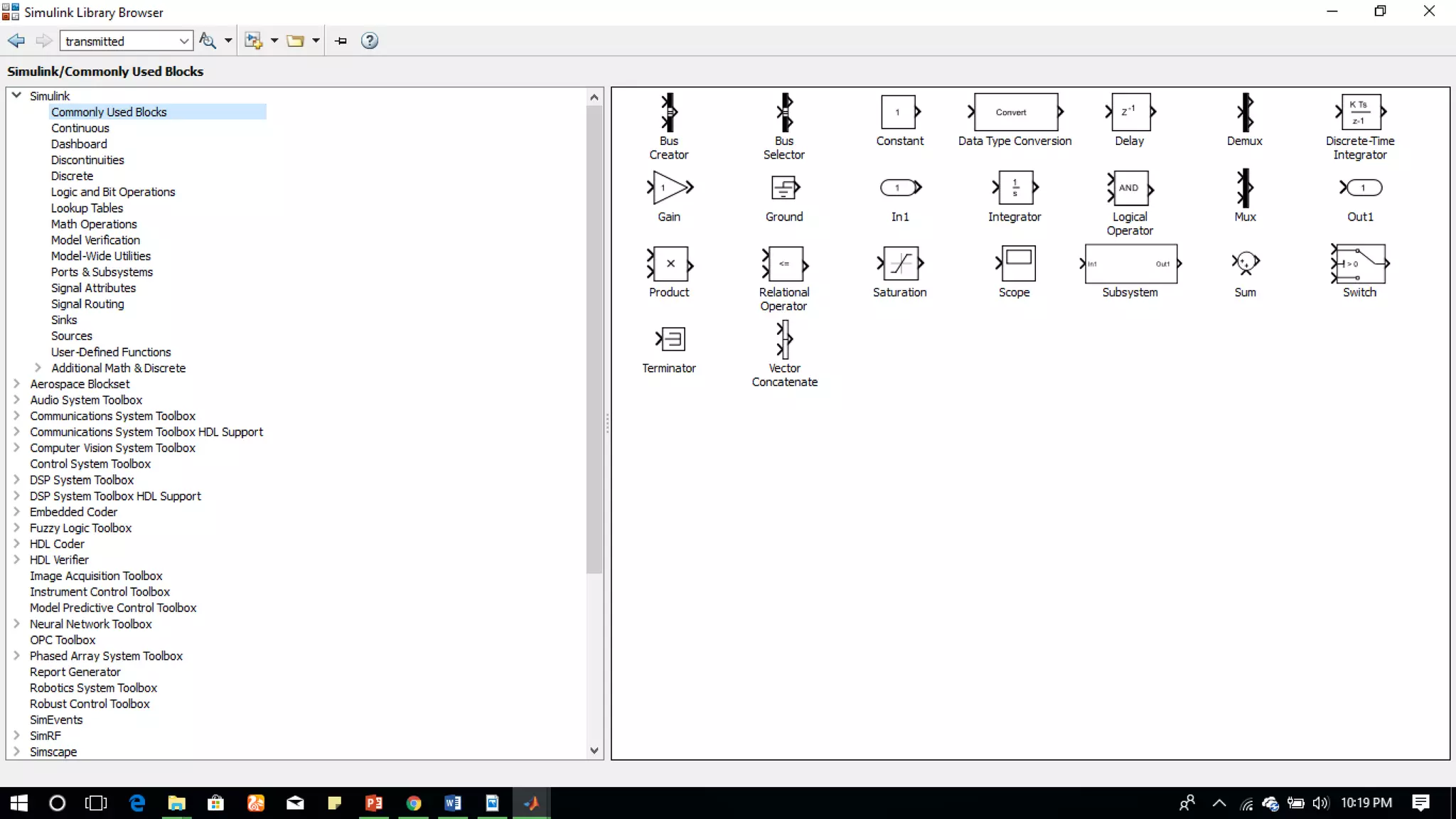This screenshot has height=819, width=1456.
Task: Select Math Operations in library tree
Action: coord(94,224)
